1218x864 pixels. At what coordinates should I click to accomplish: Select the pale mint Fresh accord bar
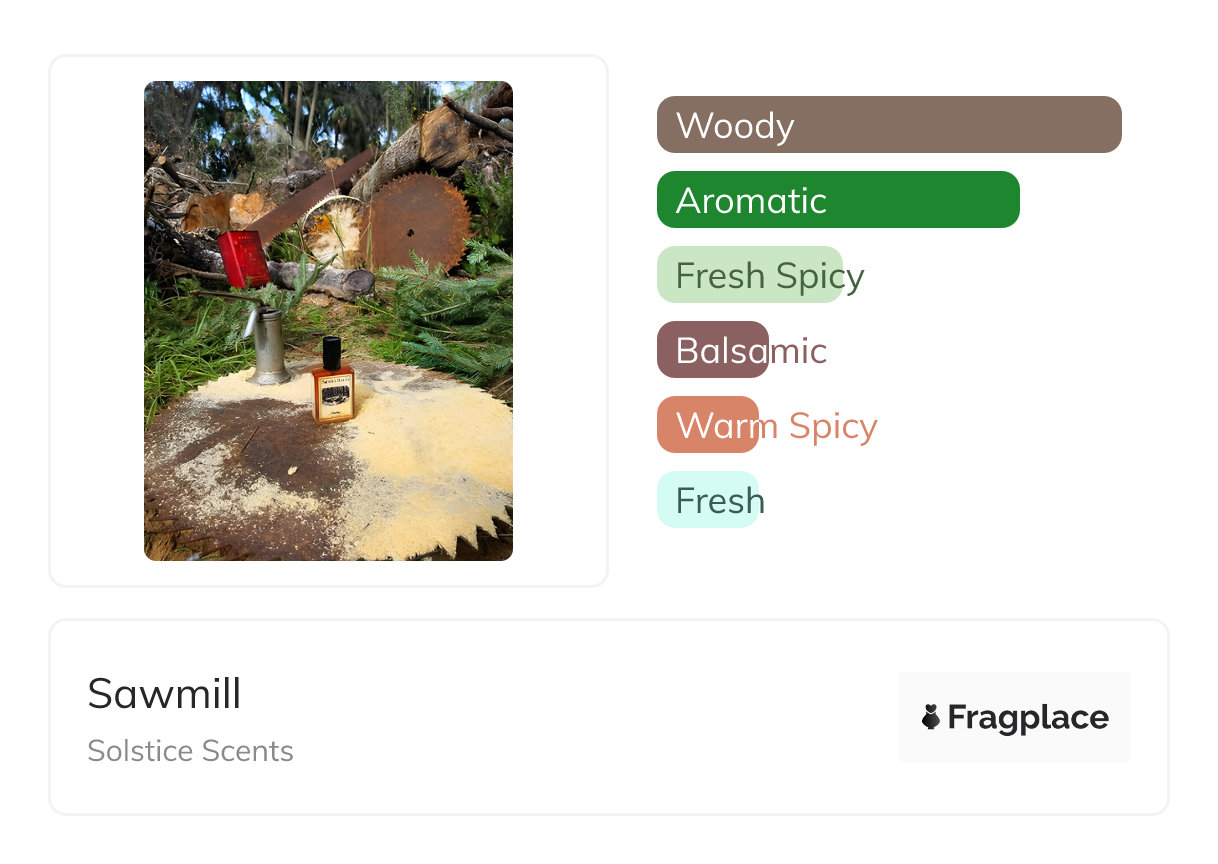707,500
